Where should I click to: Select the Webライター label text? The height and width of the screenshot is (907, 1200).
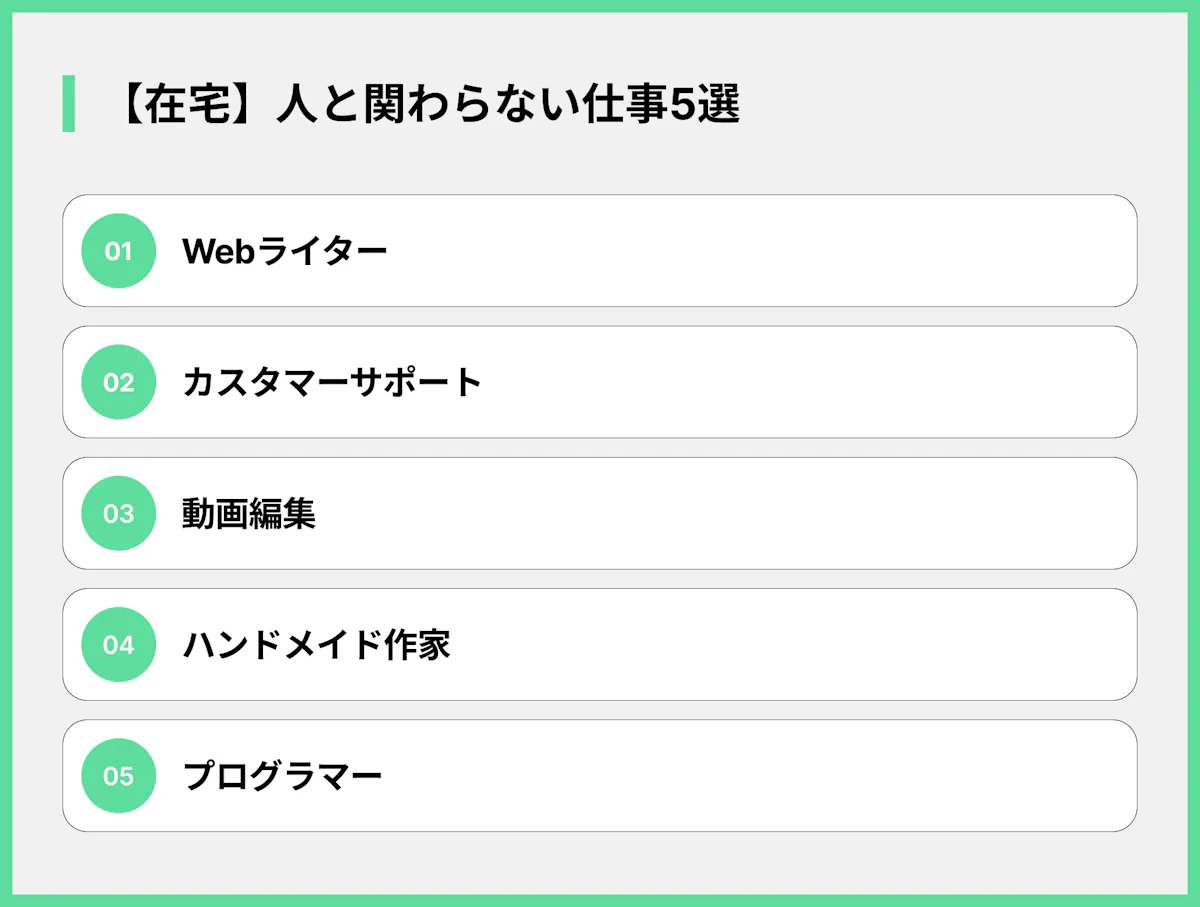point(284,251)
